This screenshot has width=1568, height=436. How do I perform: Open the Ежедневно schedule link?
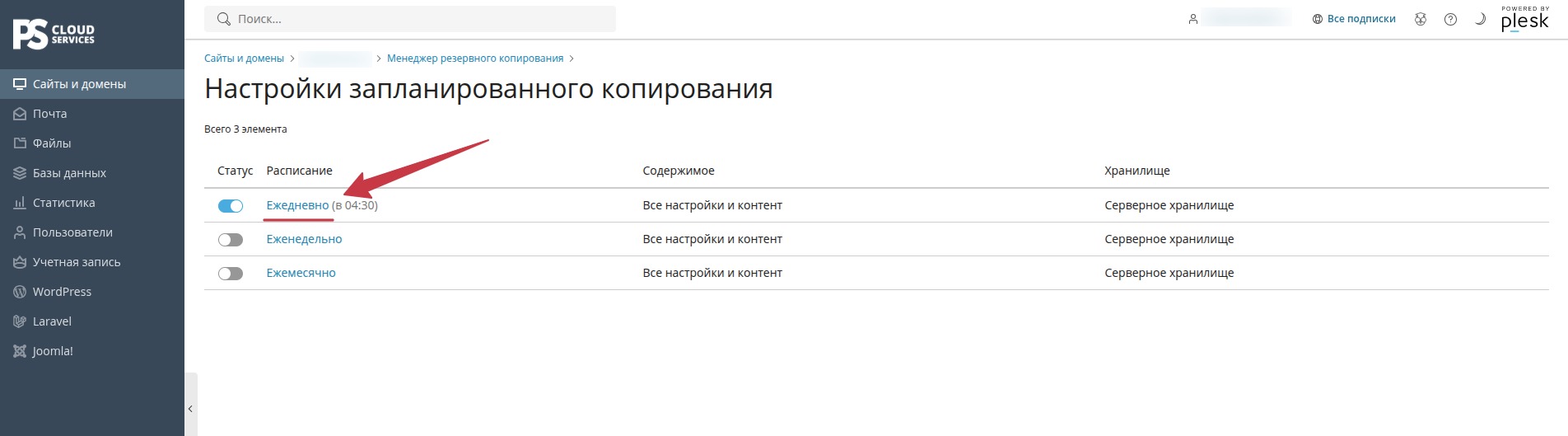tap(297, 205)
